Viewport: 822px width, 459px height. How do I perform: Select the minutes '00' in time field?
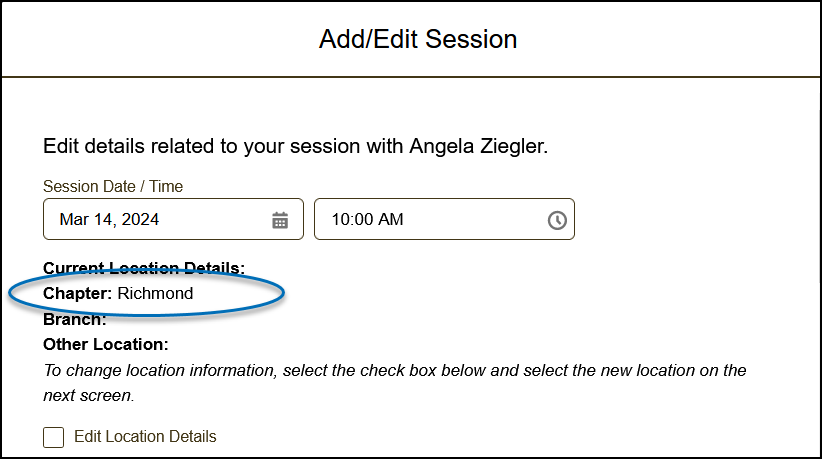(364, 220)
